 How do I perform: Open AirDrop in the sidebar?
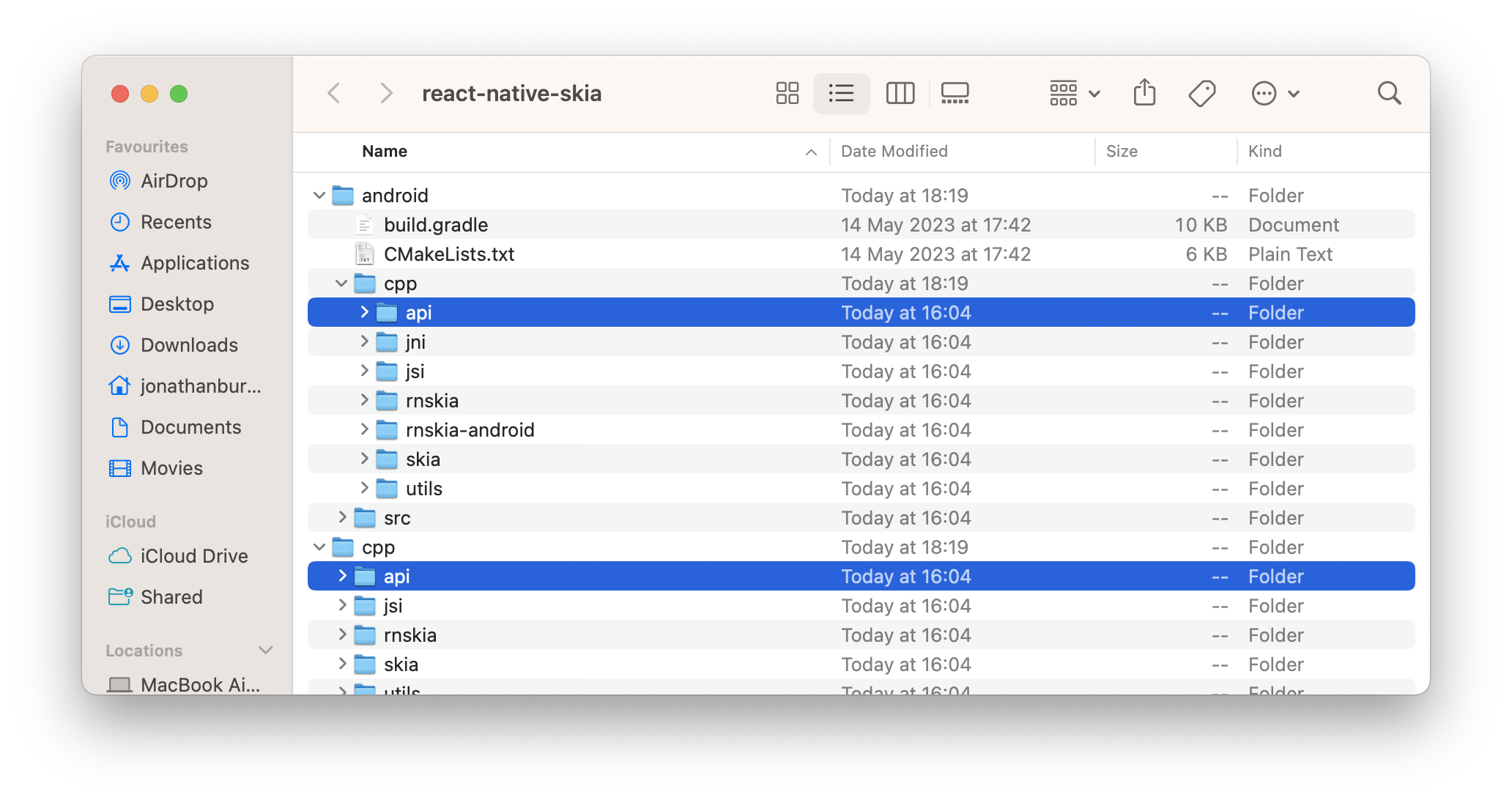[x=174, y=181]
